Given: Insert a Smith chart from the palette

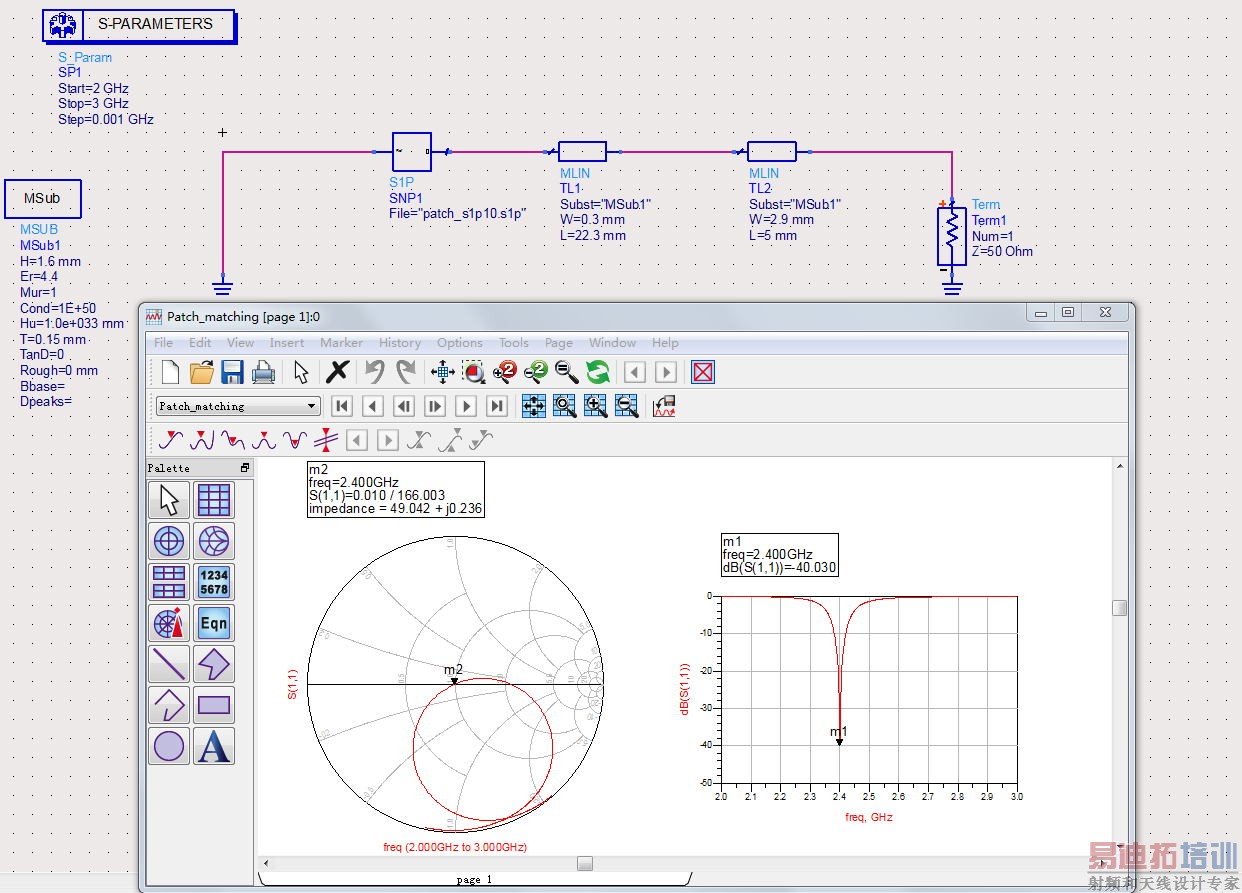Looking at the screenshot, I should 214,541.
